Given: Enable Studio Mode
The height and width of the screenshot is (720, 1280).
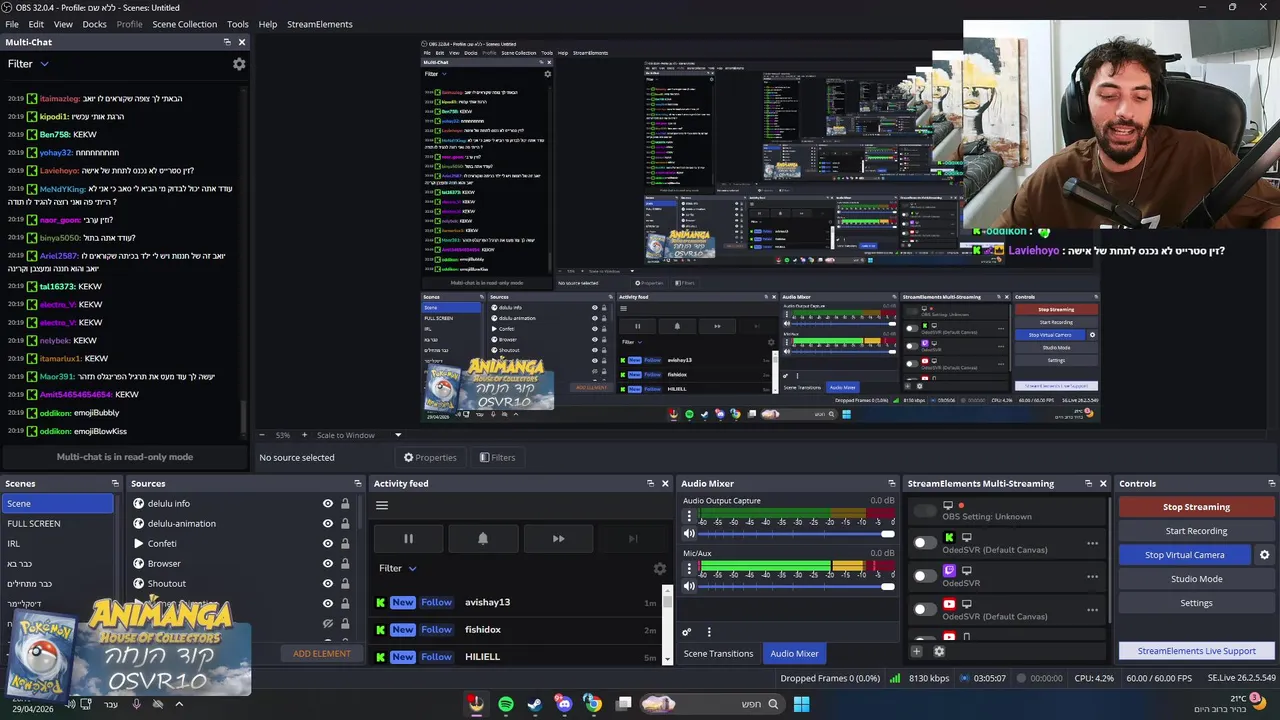Looking at the screenshot, I should coord(1196,579).
